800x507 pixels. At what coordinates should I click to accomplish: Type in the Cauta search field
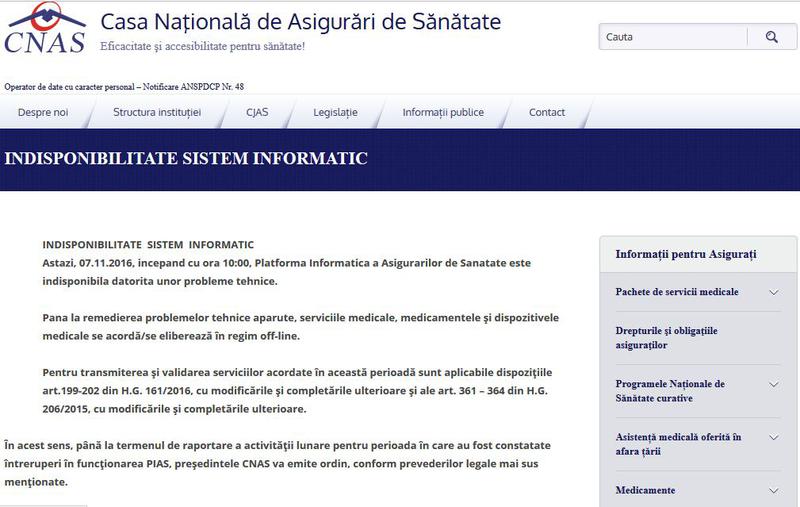click(672, 37)
